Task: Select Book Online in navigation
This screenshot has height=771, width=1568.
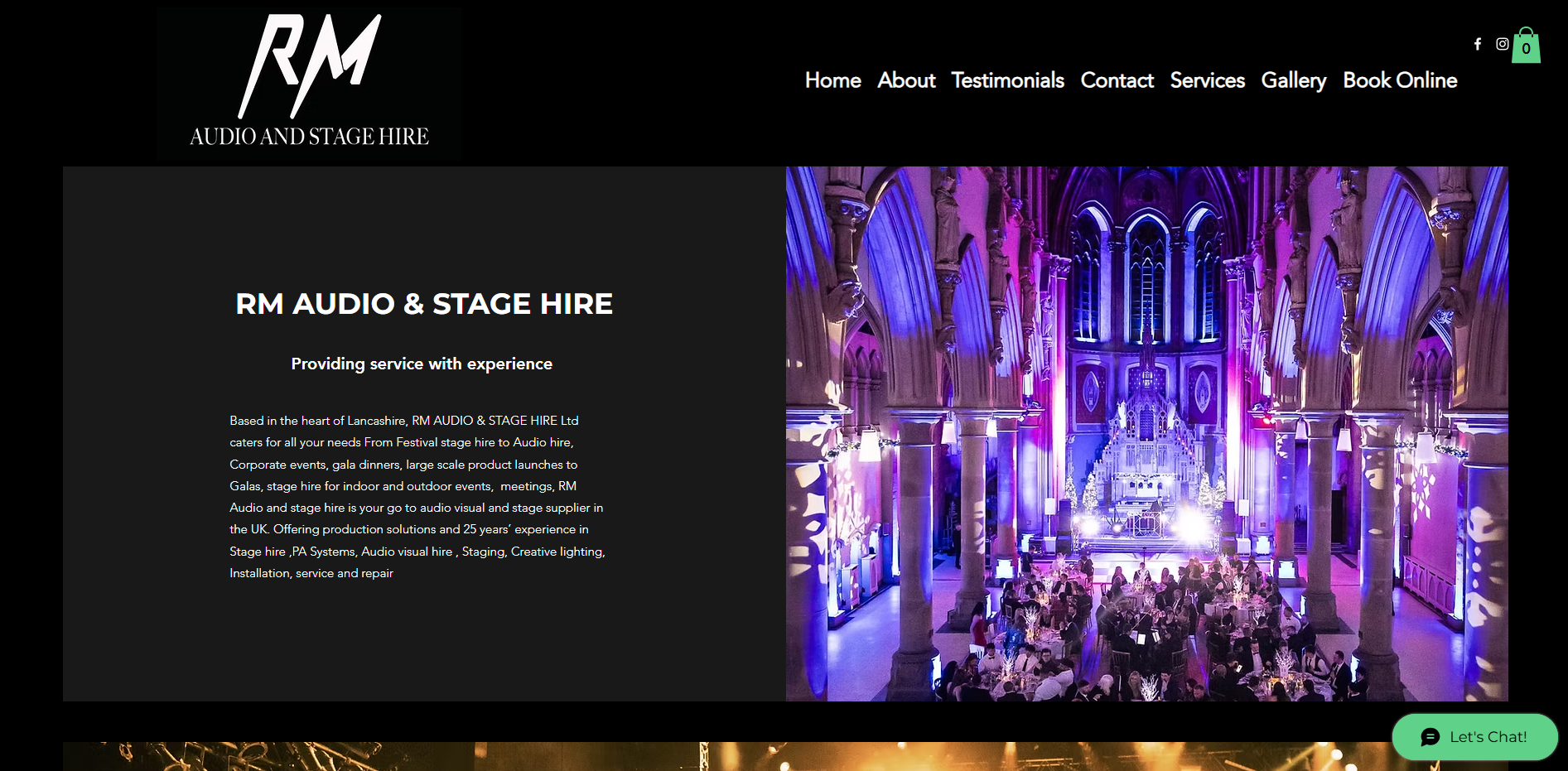Action: [x=1400, y=80]
